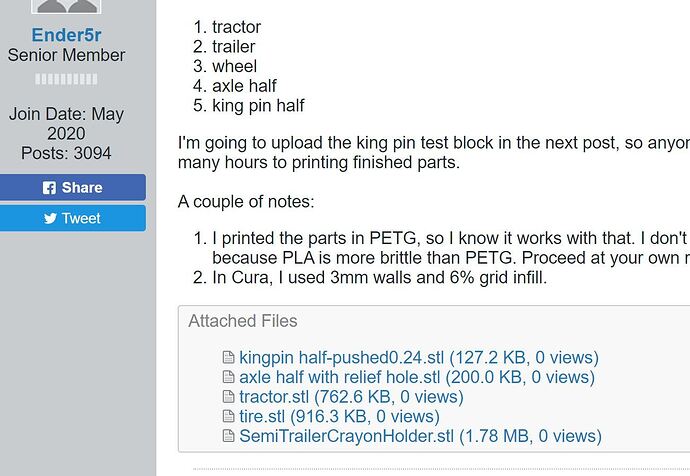Open Ender5r user profile

(66, 35)
